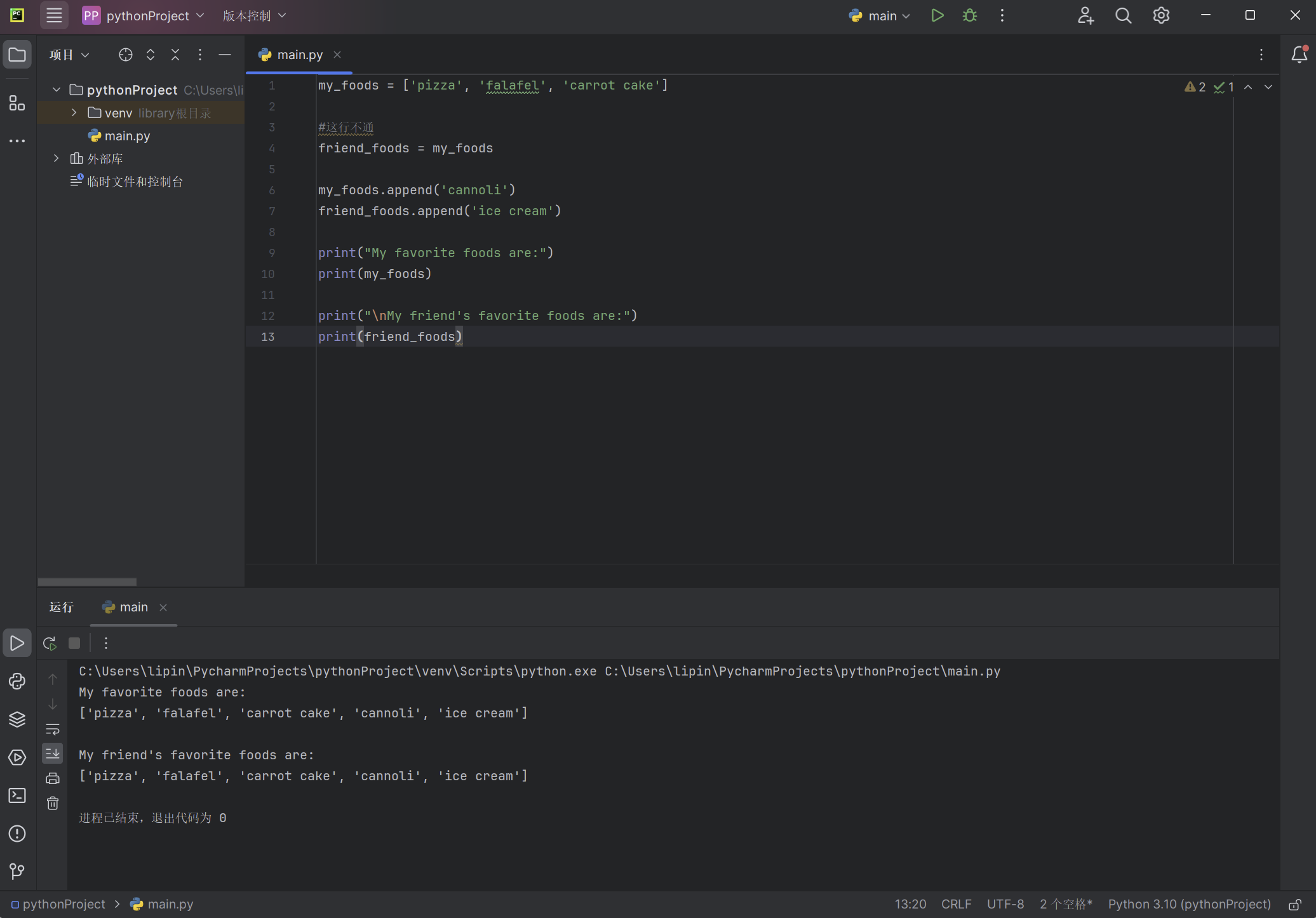Expand the 外部库 external libraries node
1316x918 pixels.
point(57,158)
